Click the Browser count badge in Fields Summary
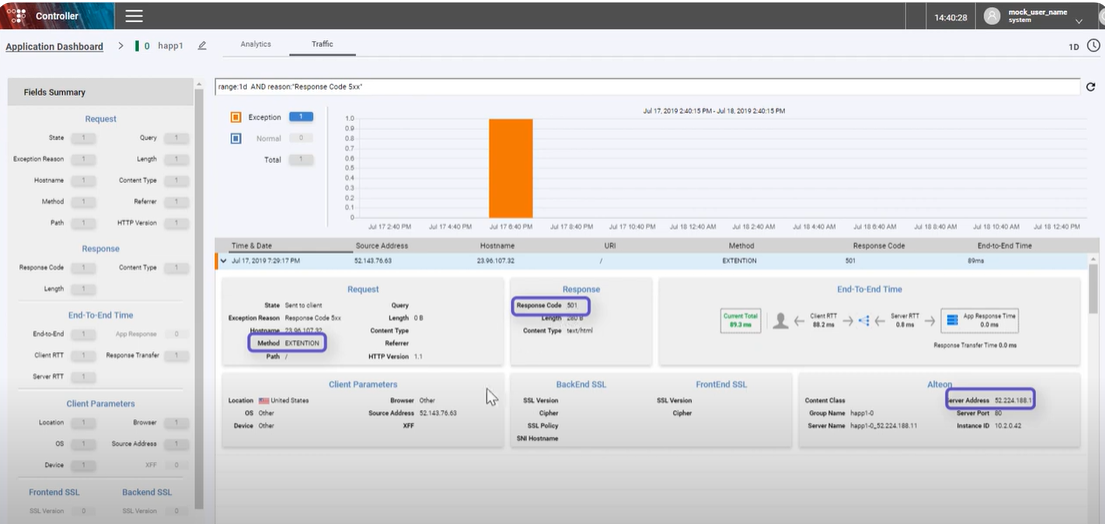Viewport: 1105px width, 524px height. pos(176,423)
